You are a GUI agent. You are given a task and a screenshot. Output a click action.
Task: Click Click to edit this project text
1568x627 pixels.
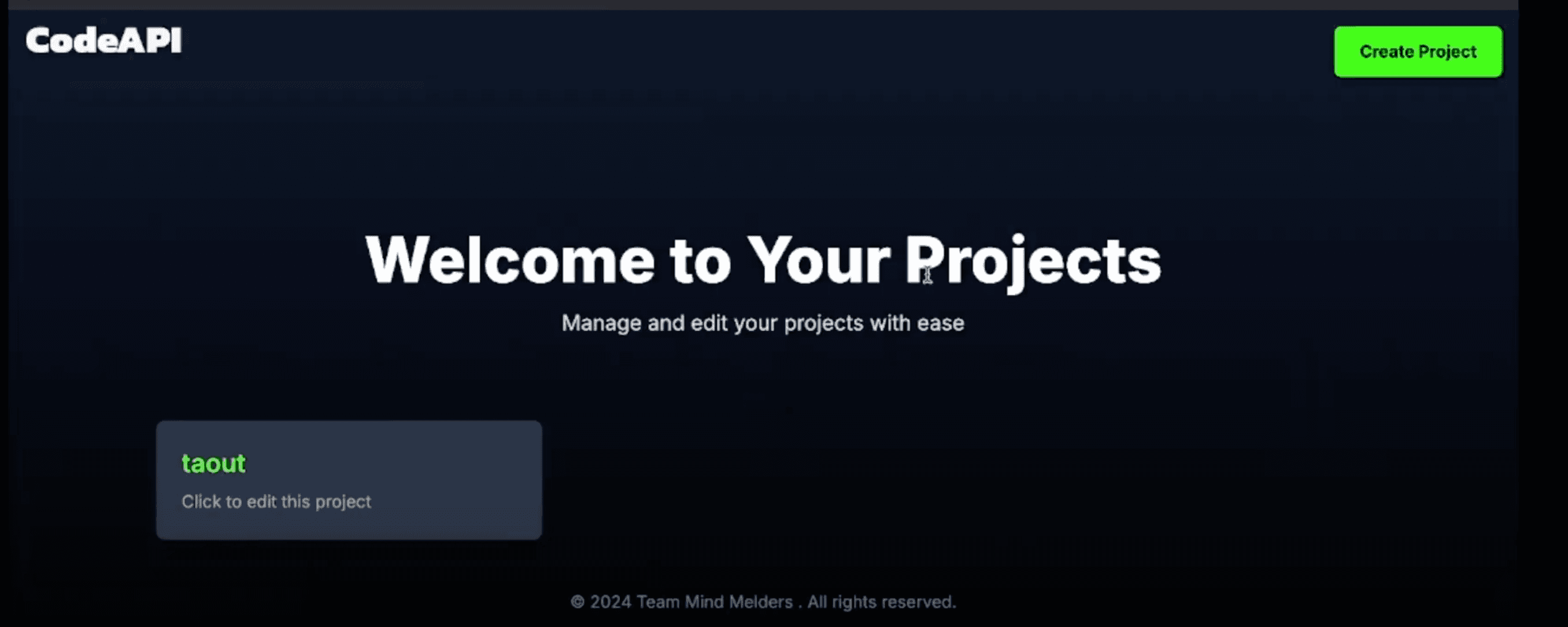[276, 501]
